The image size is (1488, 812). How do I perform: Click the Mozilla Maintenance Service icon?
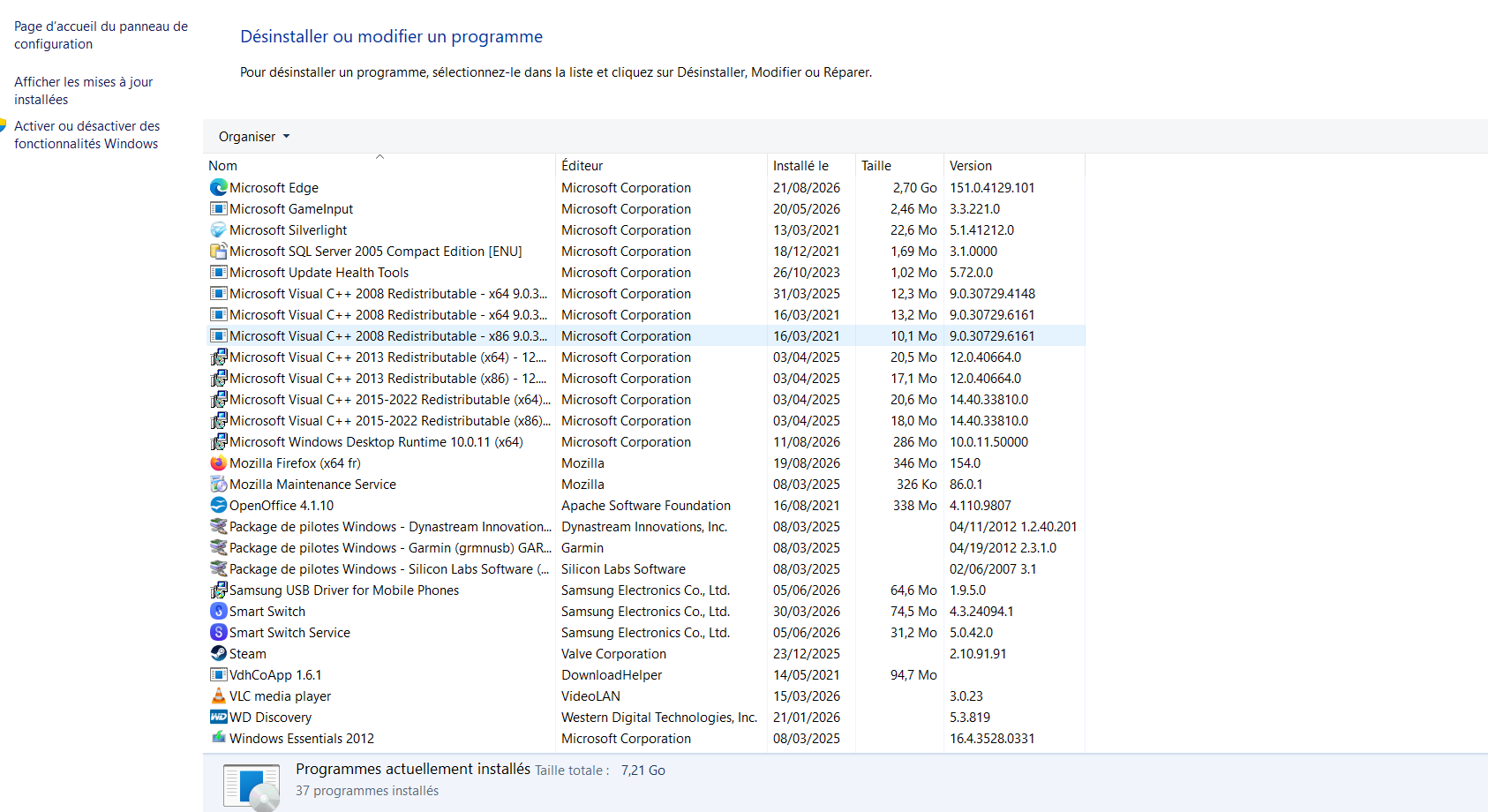[219, 484]
